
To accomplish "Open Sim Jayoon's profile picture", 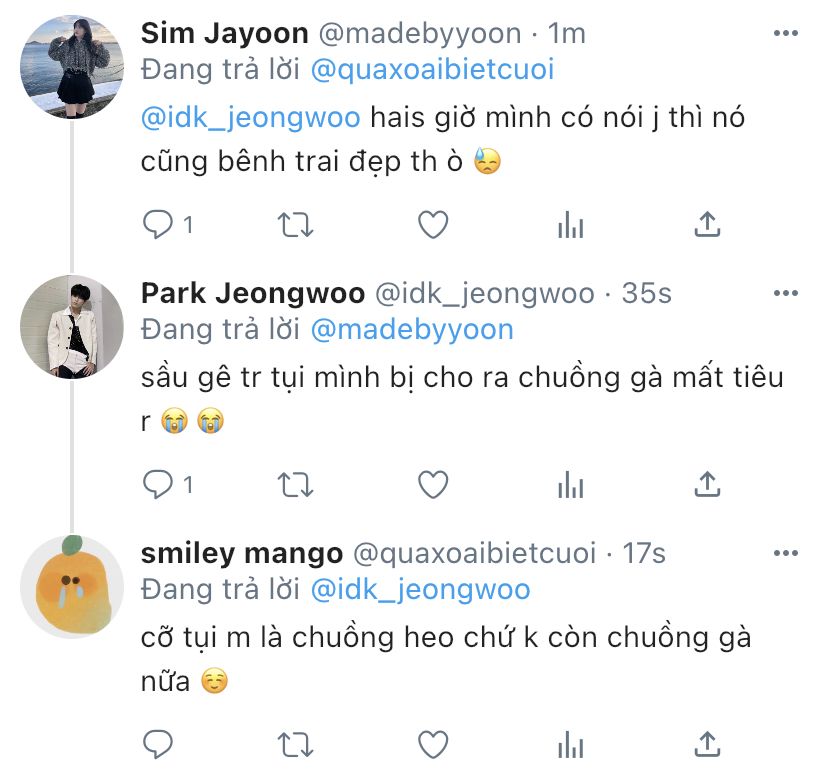I will pyautogui.click(x=71, y=67).
